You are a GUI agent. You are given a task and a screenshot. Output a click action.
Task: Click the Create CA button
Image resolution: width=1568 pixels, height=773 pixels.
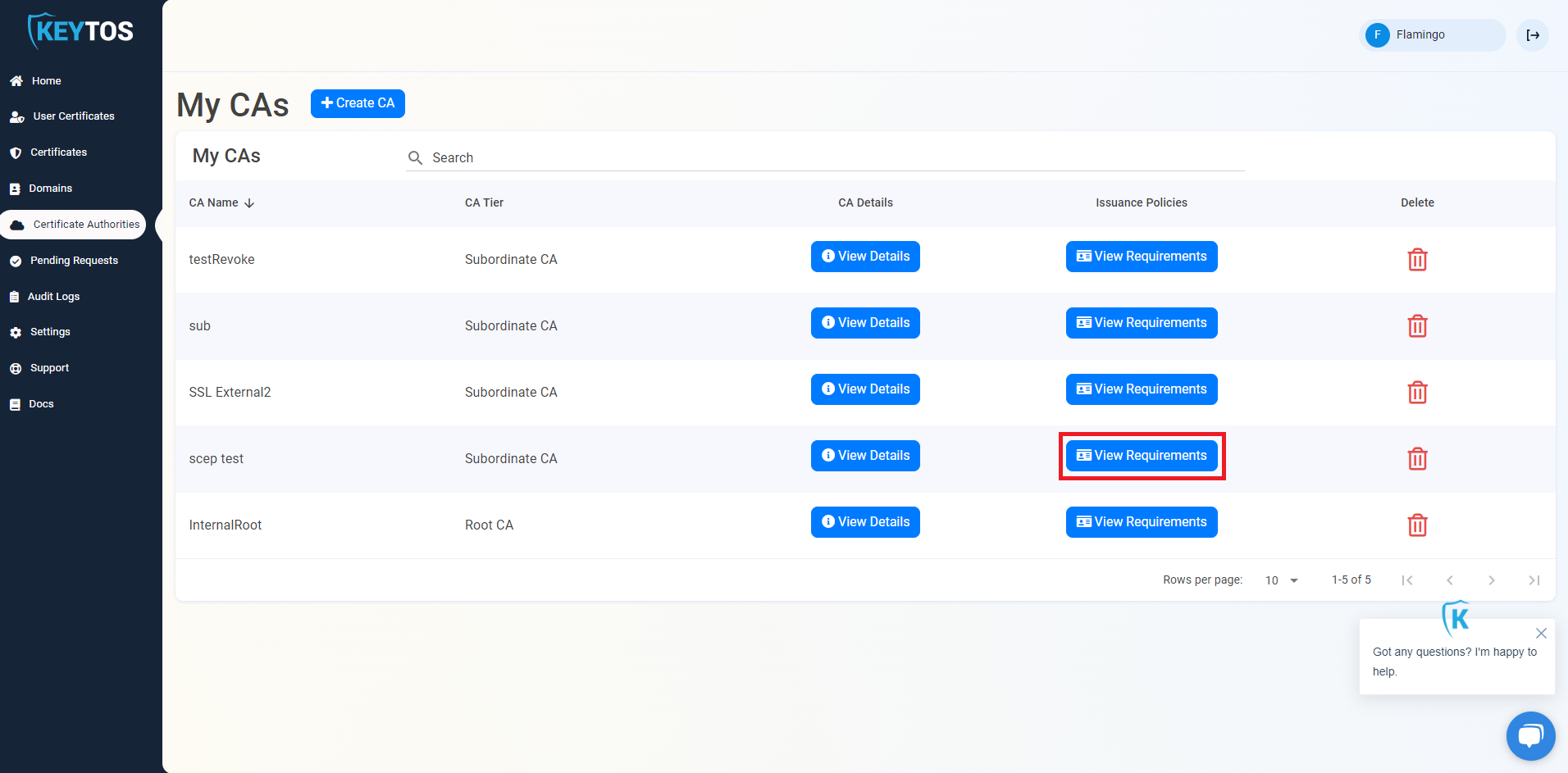[x=358, y=103]
